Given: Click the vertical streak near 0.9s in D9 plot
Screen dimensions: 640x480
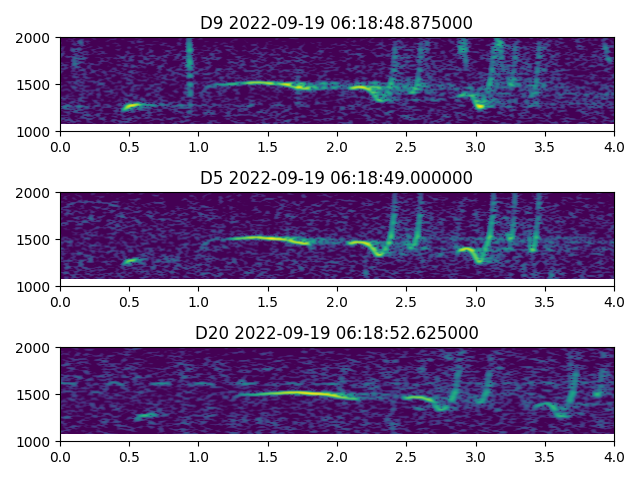Looking at the screenshot, I should point(188,70).
